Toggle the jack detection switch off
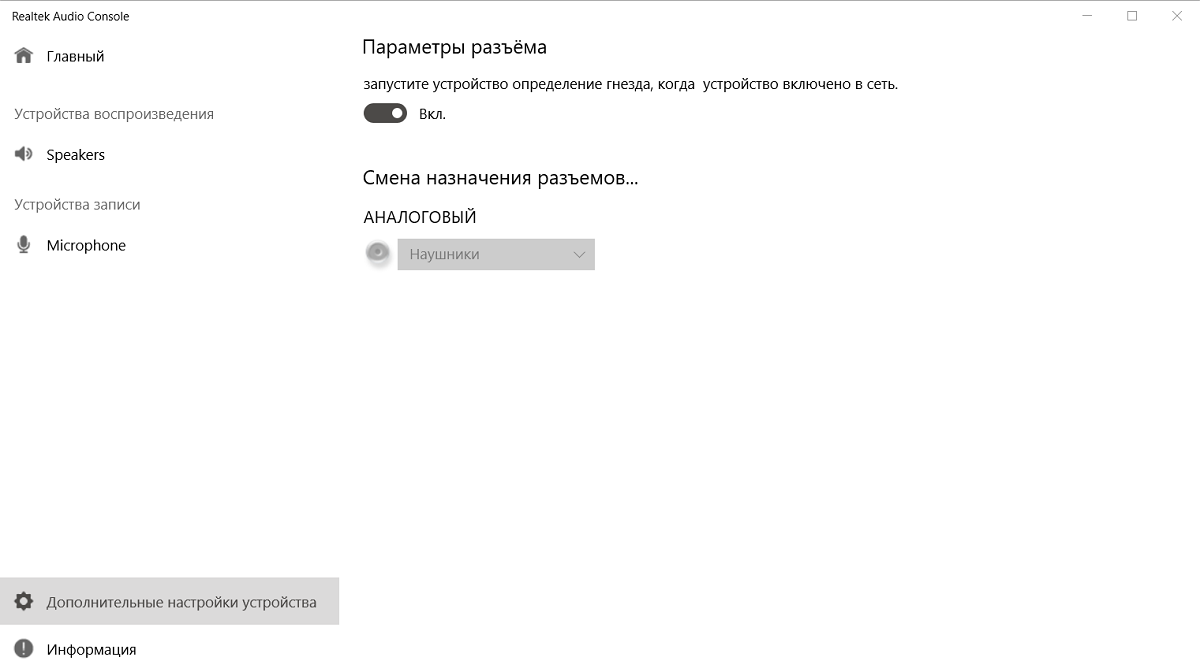This screenshot has height=672, width=1200. (x=385, y=113)
